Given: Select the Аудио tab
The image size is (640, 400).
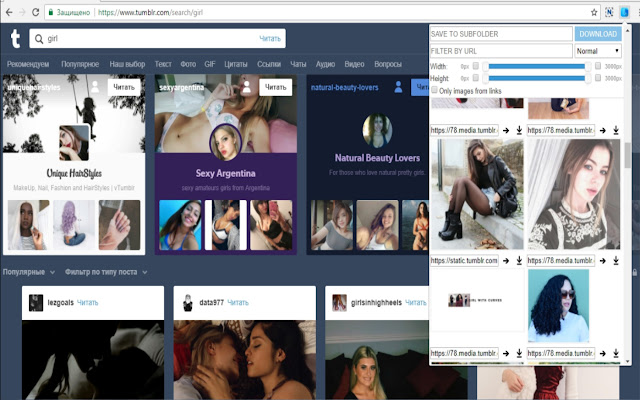Looking at the screenshot, I should pos(325,64).
